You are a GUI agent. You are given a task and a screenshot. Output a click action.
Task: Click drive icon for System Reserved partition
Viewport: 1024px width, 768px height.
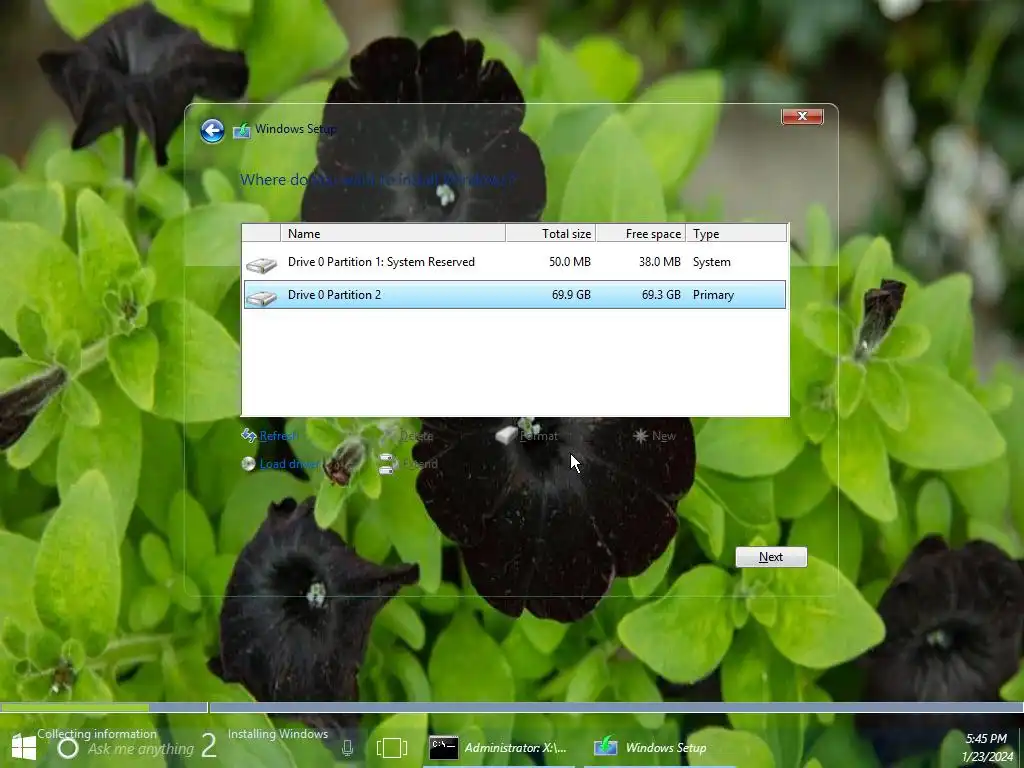[261, 264]
